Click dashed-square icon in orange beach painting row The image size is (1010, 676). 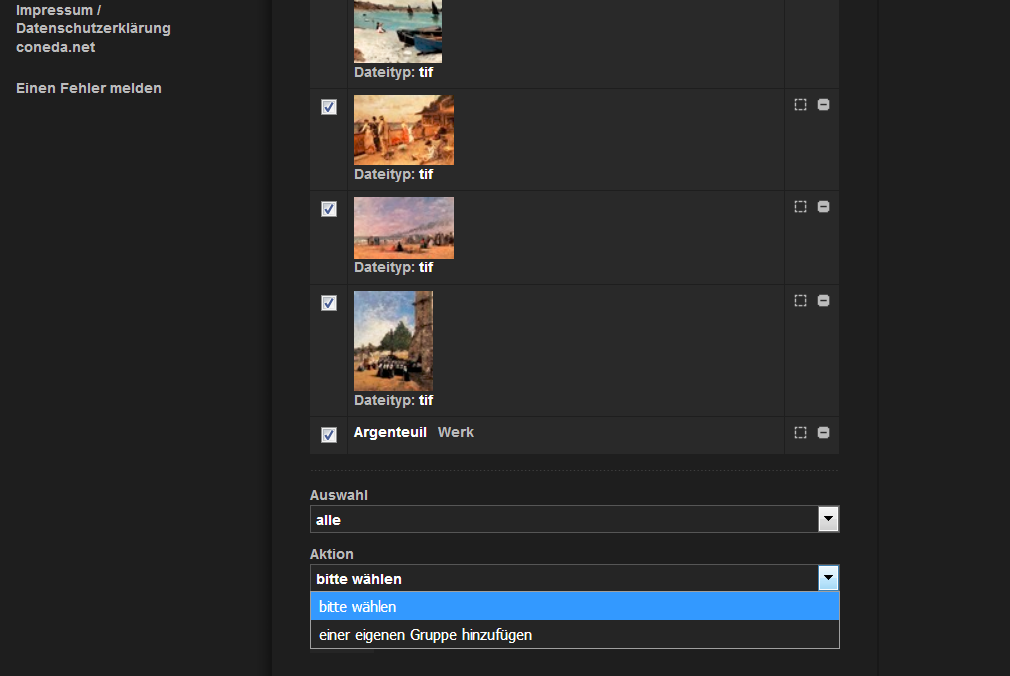[800, 104]
